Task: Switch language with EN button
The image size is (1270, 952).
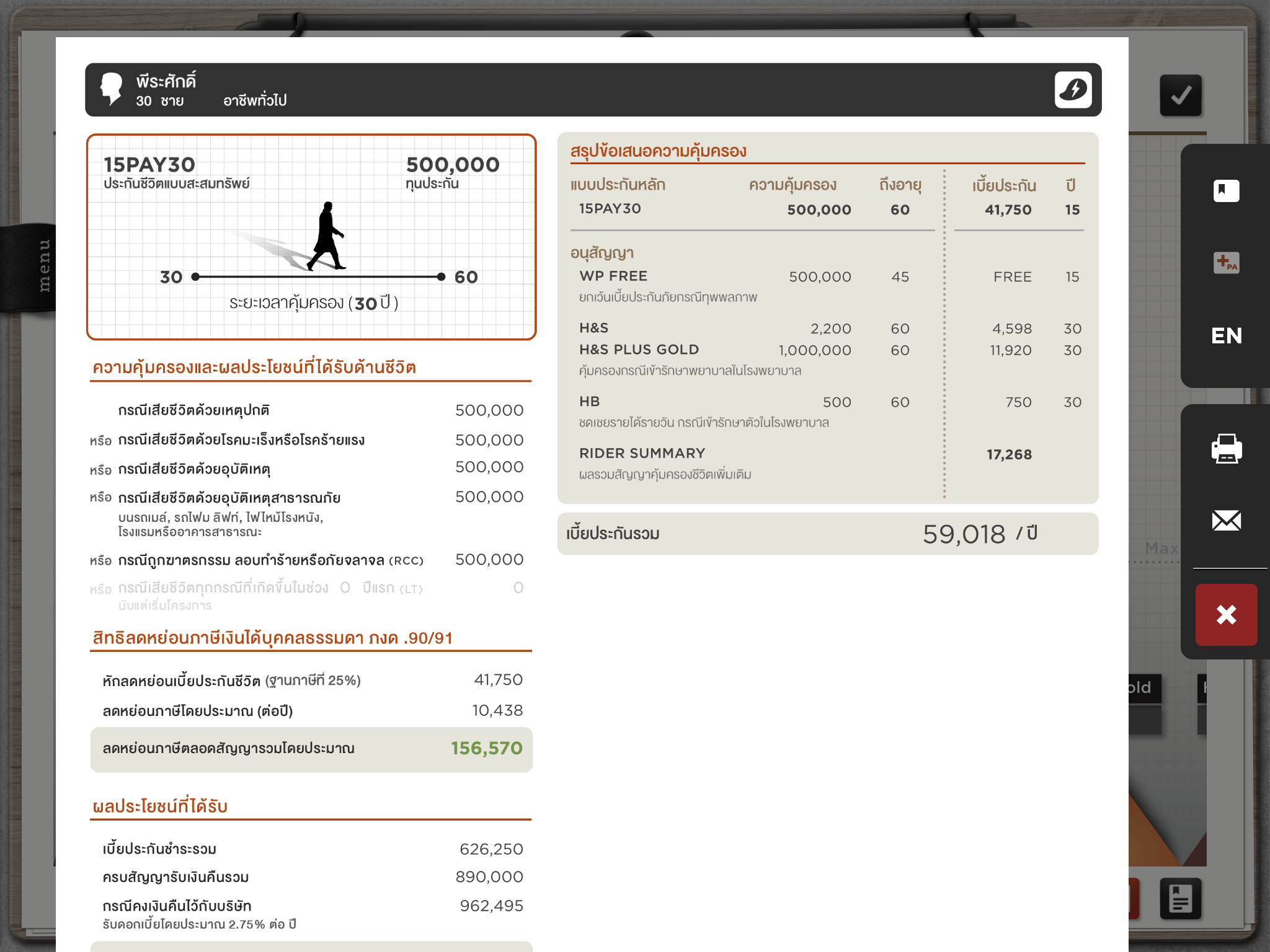Action: pos(1226,335)
